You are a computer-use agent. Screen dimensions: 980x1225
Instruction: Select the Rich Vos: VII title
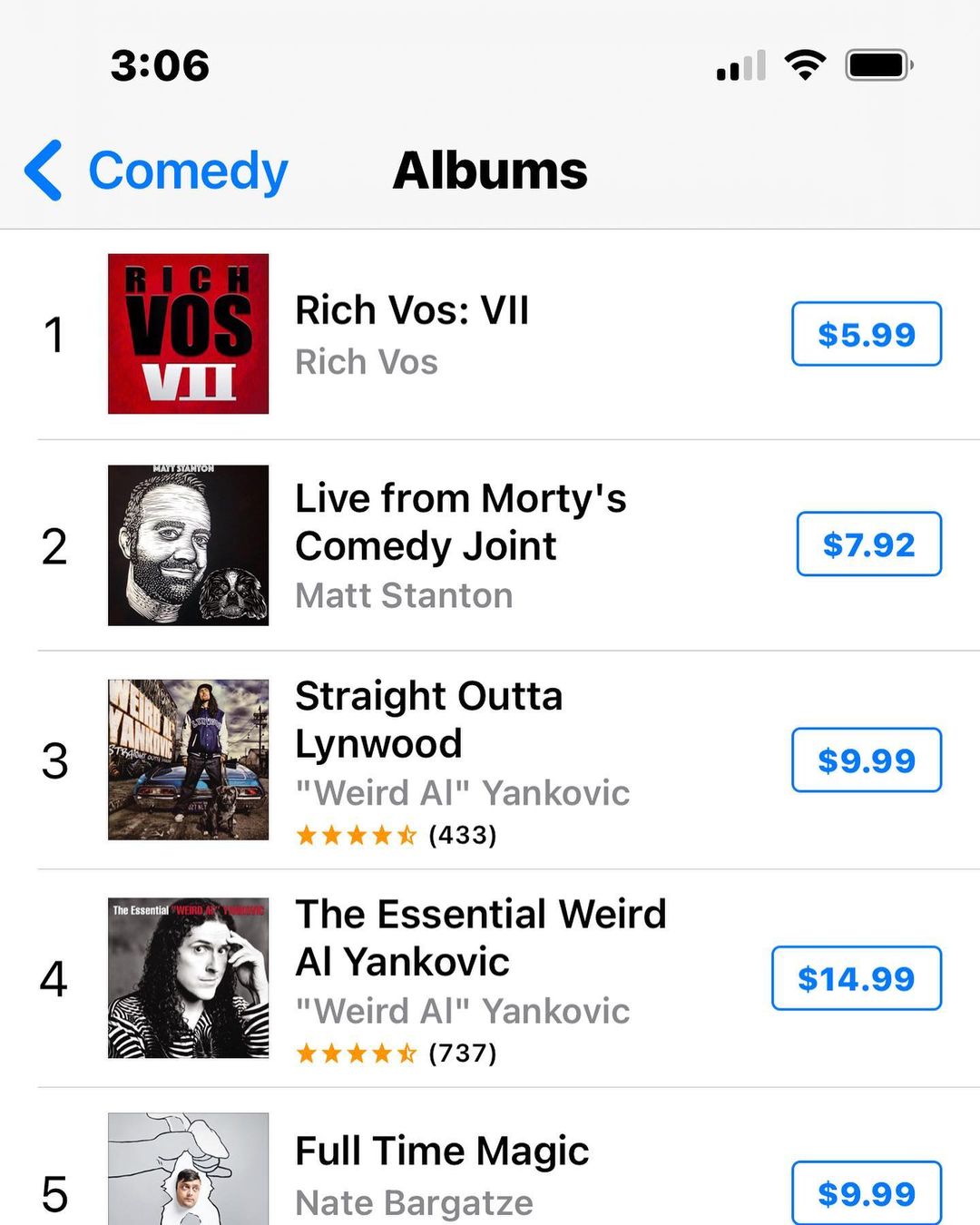pyautogui.click(x=411, y=310)
